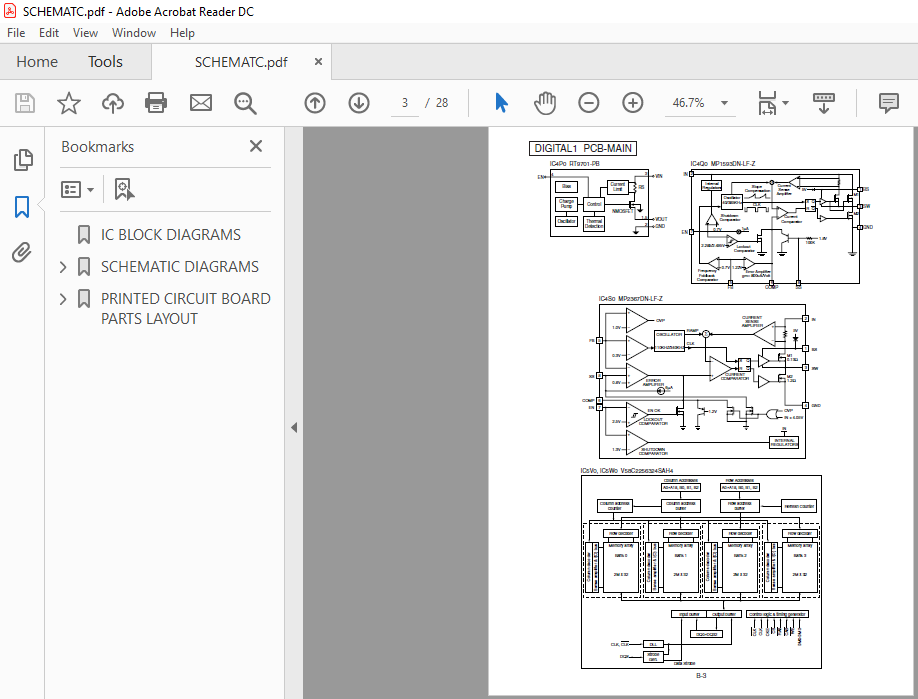Screen dimensions: 918x699
Task: Click the Bookmarks panel heading
Action: tap(98, 147)
